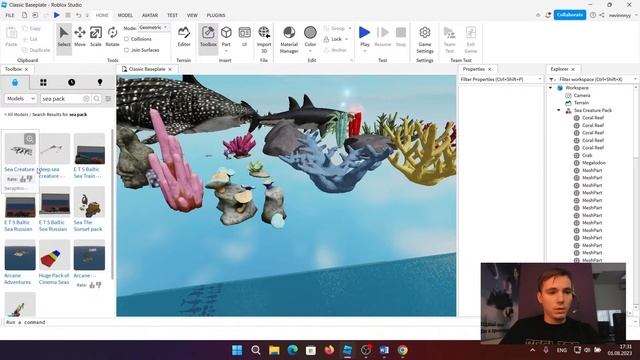Screen dimensions: 640x360
Task: Select Sea The Sunset pack thumbnail
Action: pyautogui.click(x=89, y=202)
